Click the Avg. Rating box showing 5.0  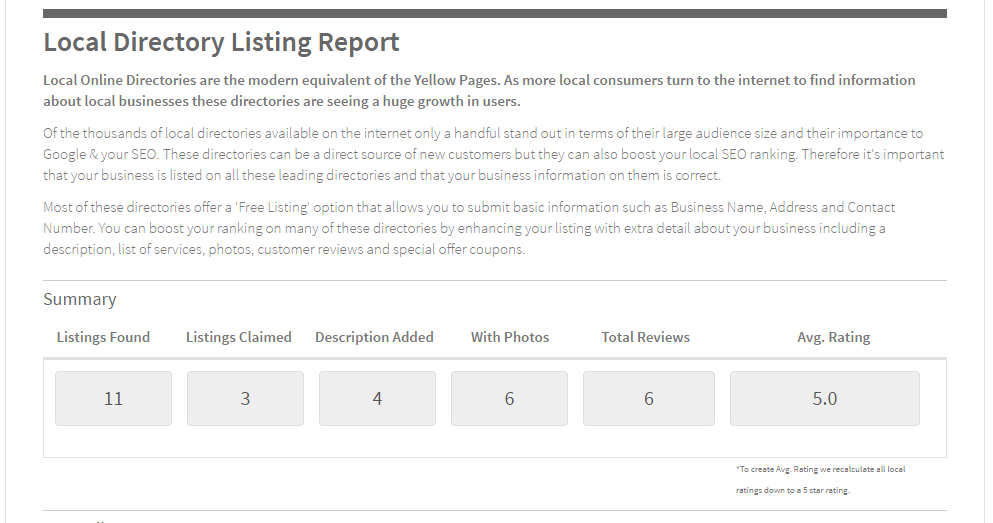825,398
